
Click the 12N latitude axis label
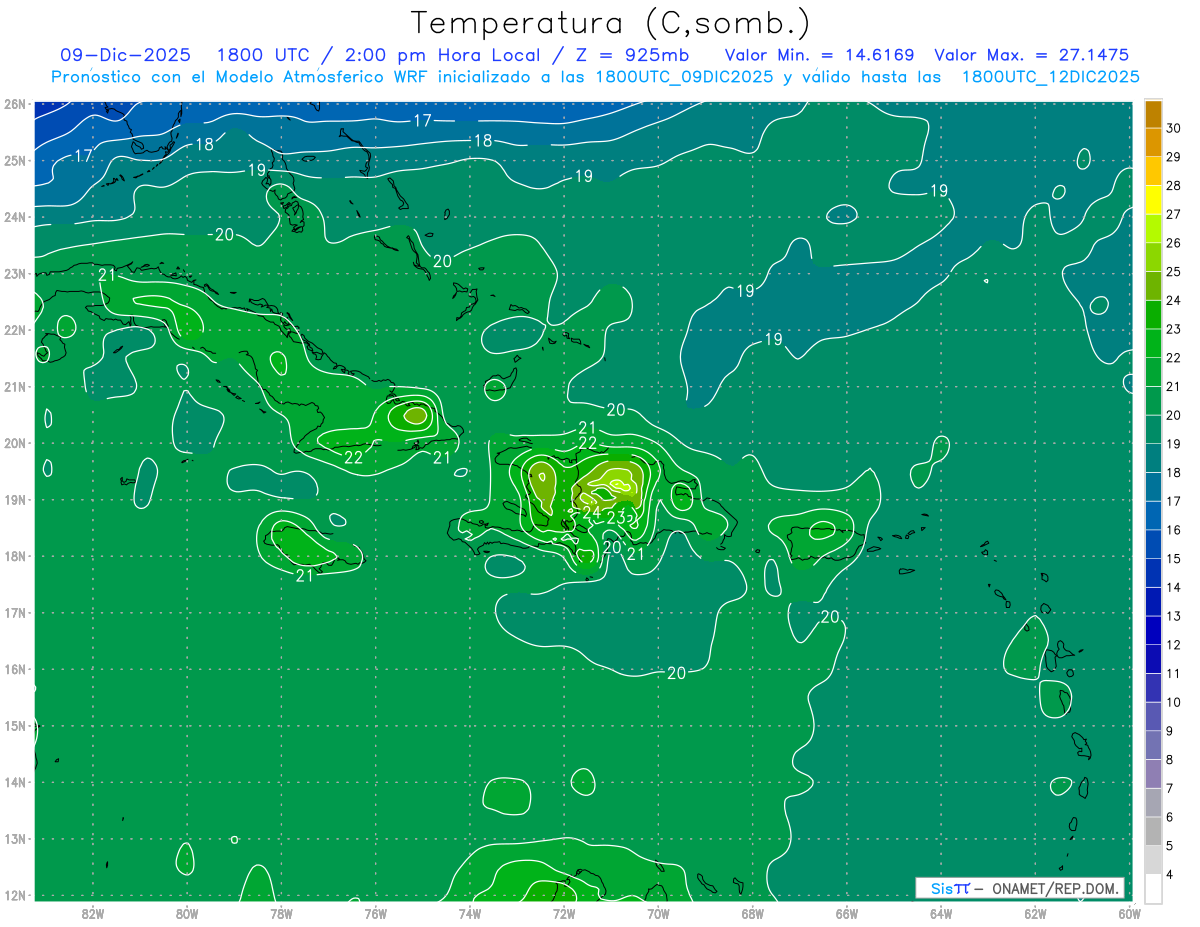point(14,895)
